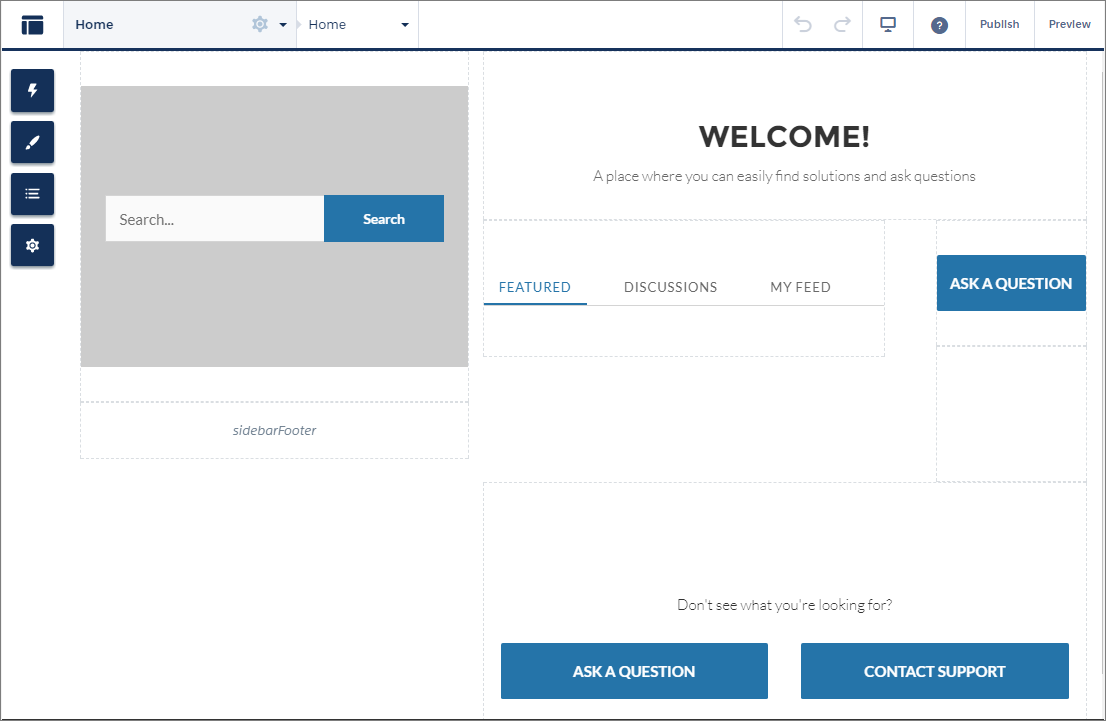This screenshot has width=1106, height=721.
Task: Select the tagline about finding solutions
Action: coord(784,176)
